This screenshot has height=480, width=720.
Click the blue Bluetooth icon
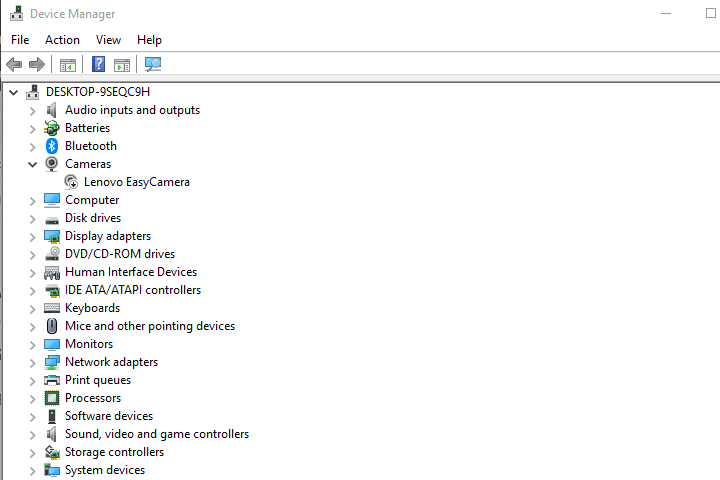(51, 146)
